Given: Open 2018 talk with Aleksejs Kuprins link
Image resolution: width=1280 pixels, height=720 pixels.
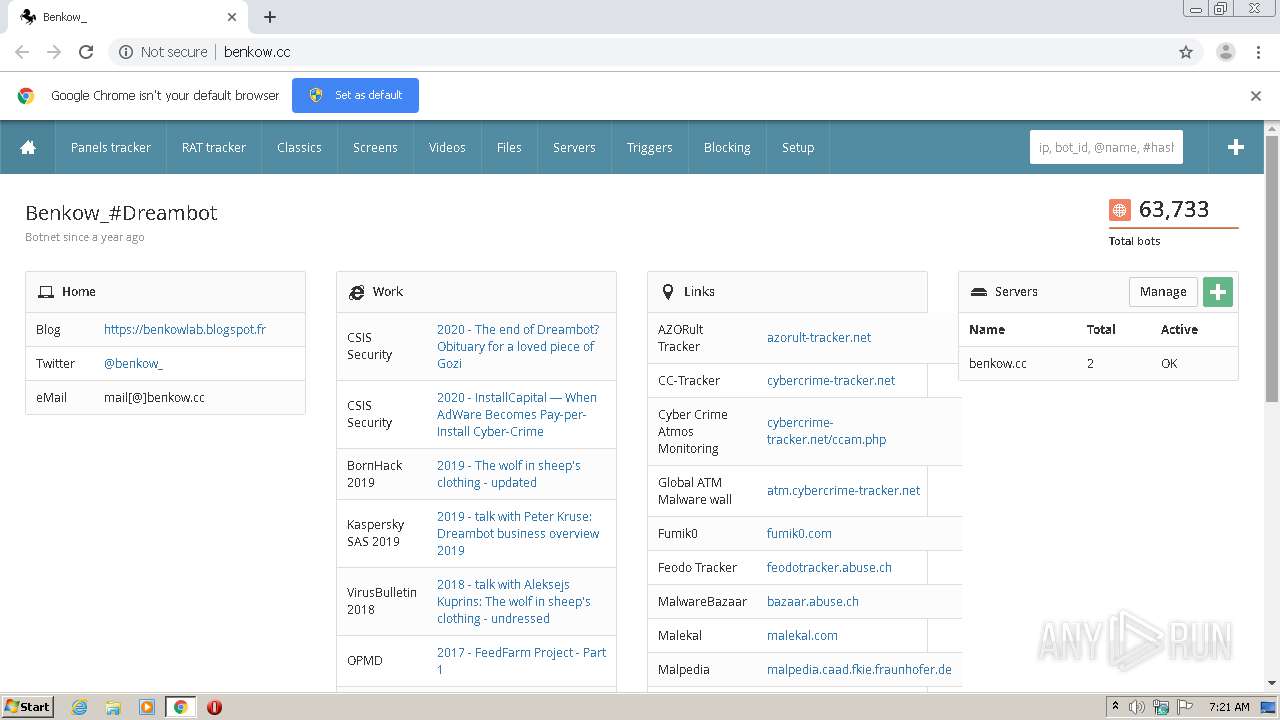Looking at the screenshot, I should [514, 601].
